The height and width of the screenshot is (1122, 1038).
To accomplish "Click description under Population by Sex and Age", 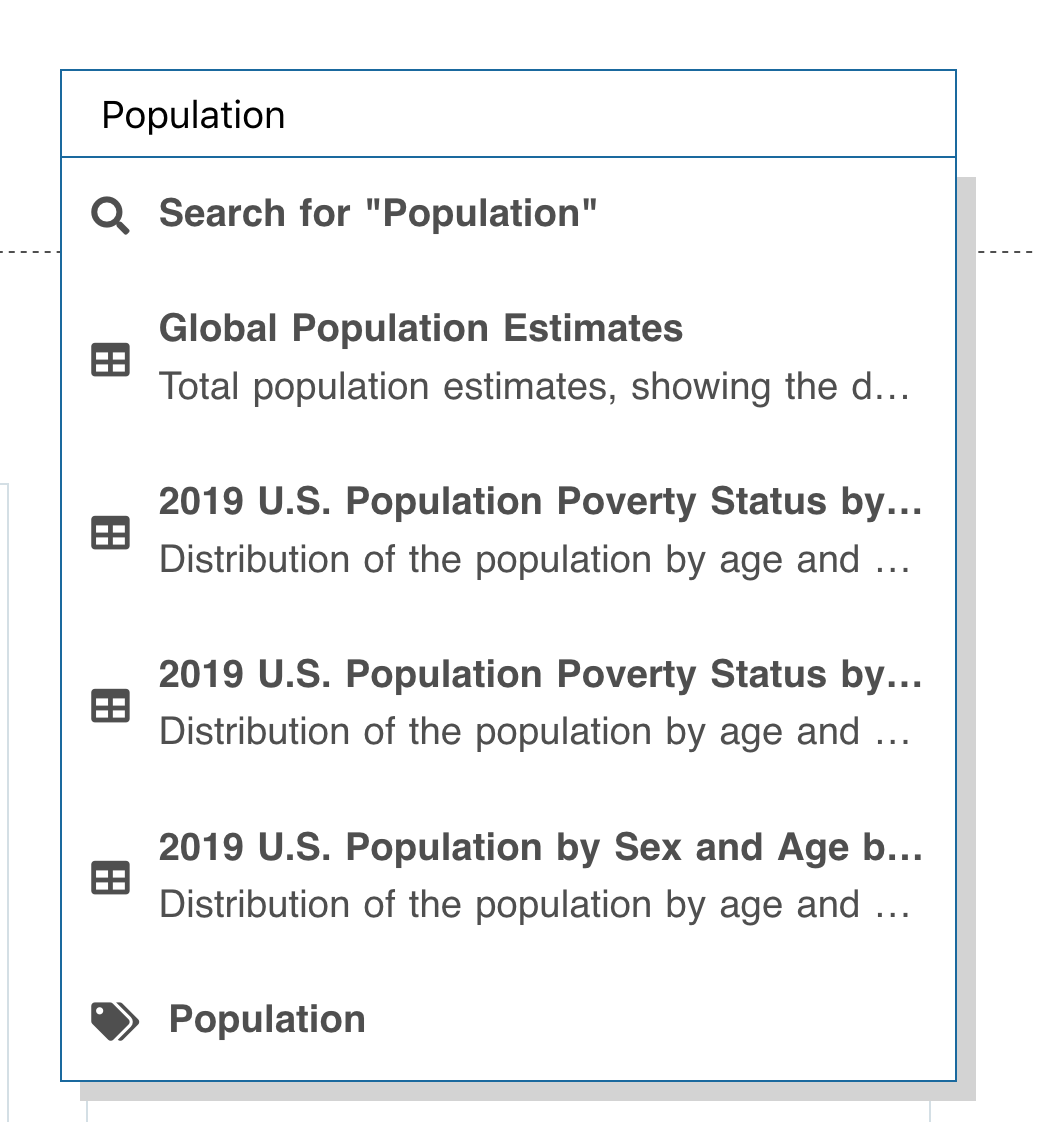I will pos(534,906).
